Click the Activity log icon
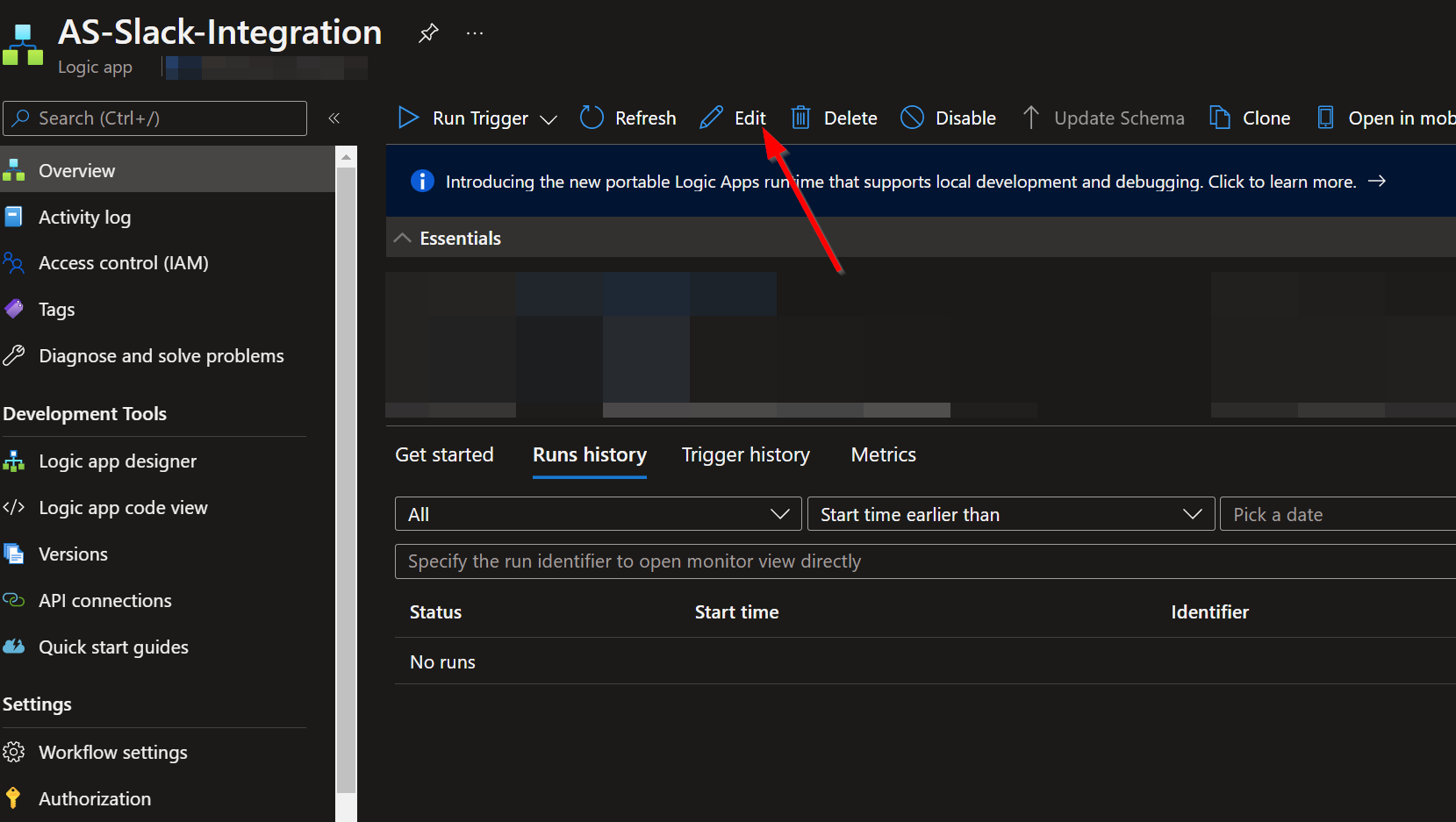The height and width of the screenshot is (822, 1456). (13, 217)
